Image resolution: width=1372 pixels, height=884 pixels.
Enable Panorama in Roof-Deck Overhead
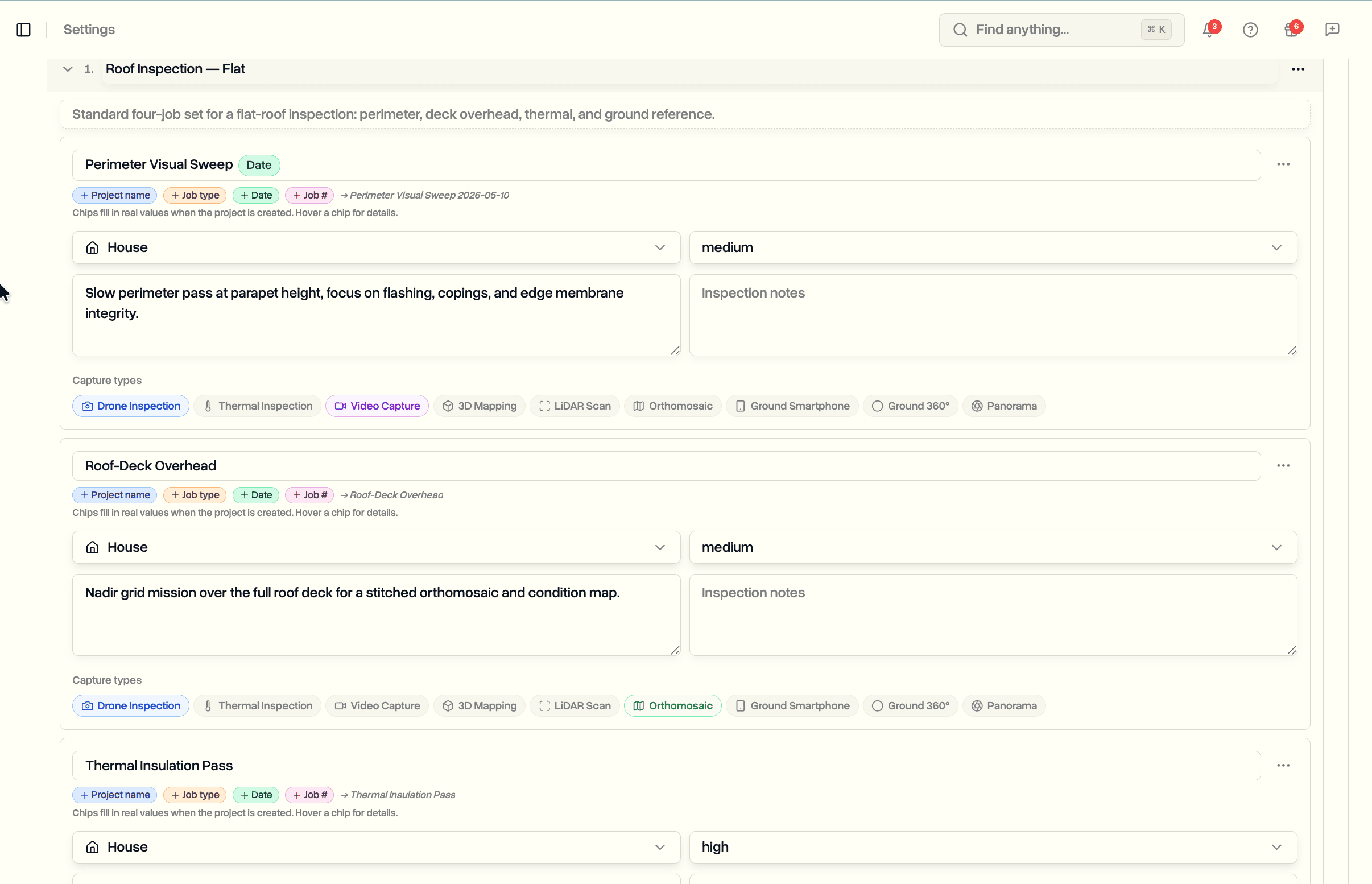point(1004,705)
